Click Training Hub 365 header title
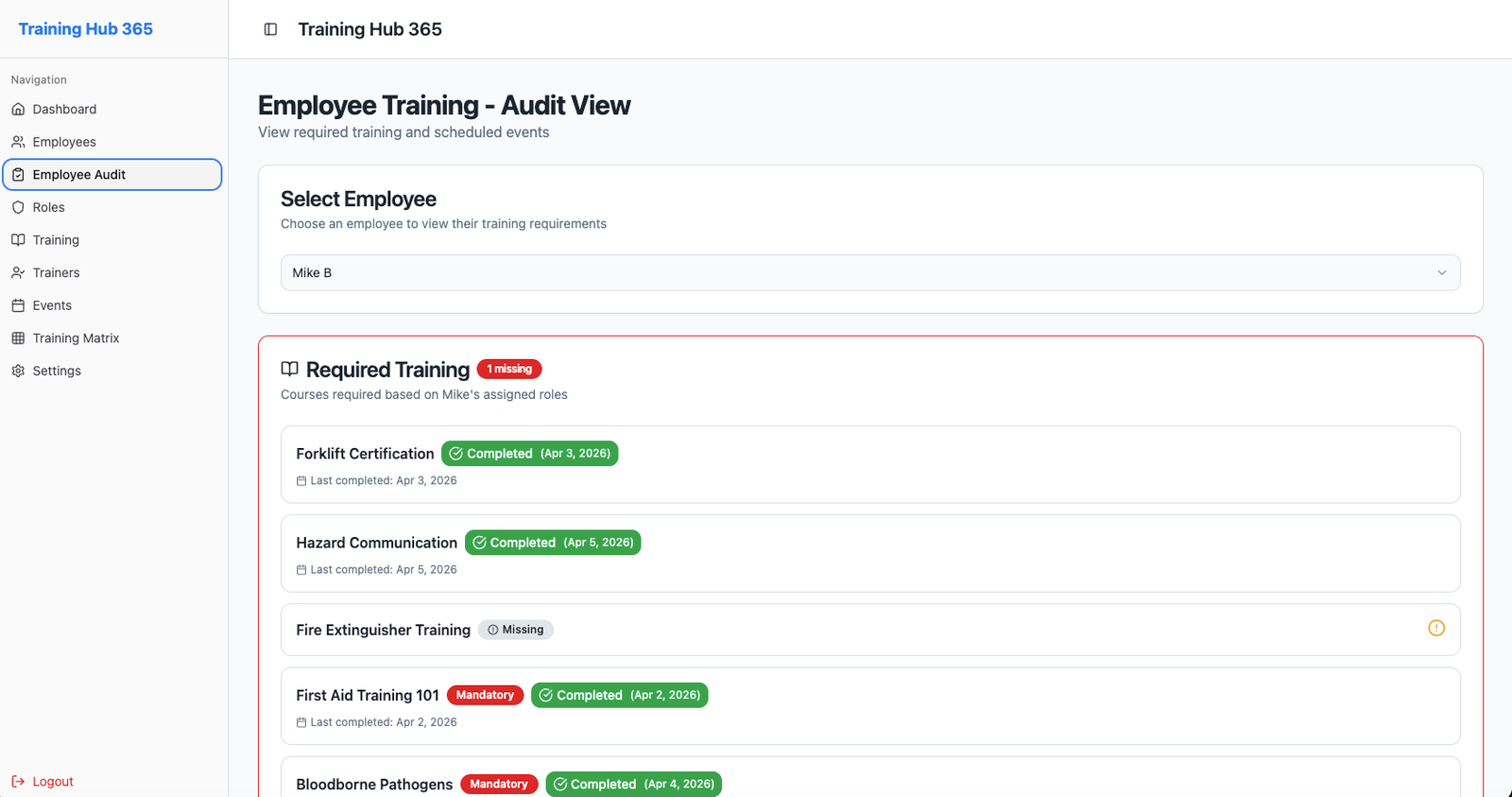 click(x=369, y=29)
